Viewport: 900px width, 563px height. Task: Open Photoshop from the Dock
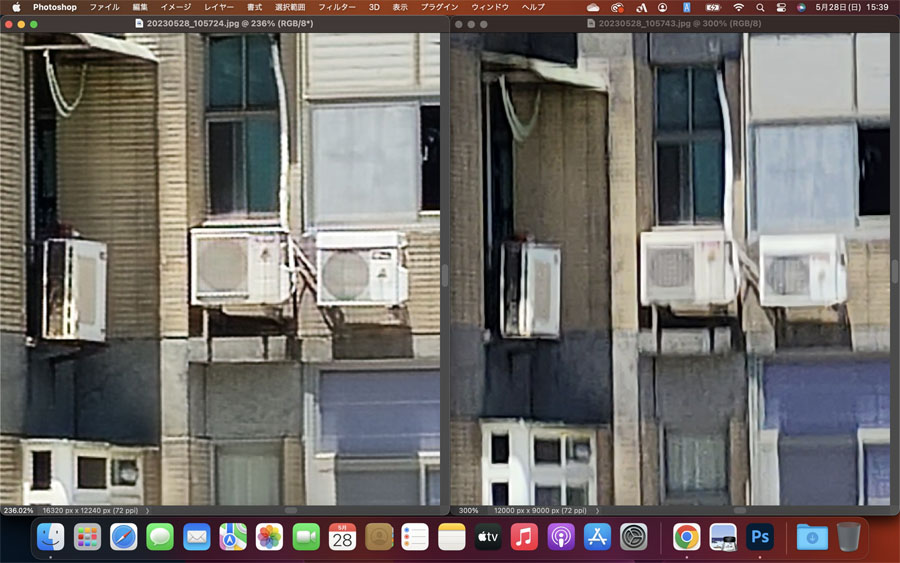coord(760,537)
